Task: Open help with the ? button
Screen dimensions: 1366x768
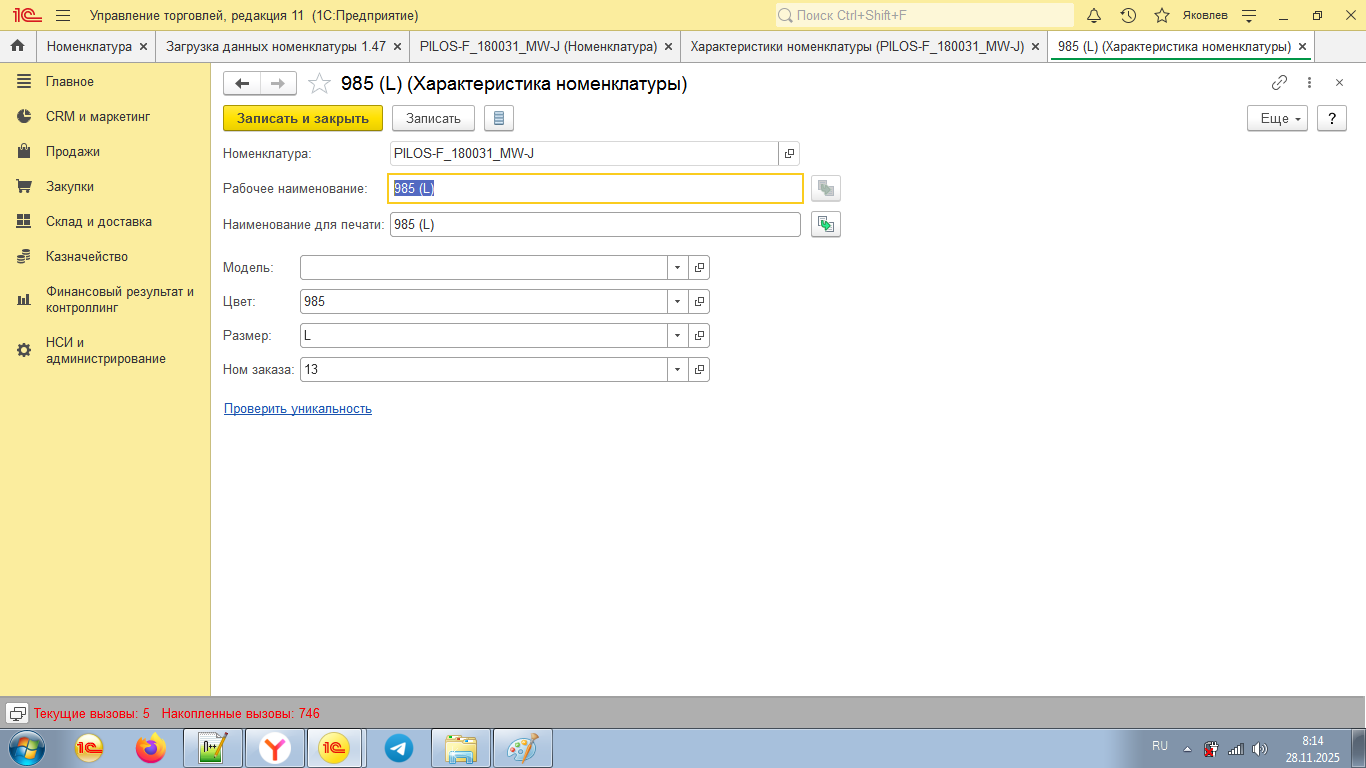Action: click(x=1332, y=118)
